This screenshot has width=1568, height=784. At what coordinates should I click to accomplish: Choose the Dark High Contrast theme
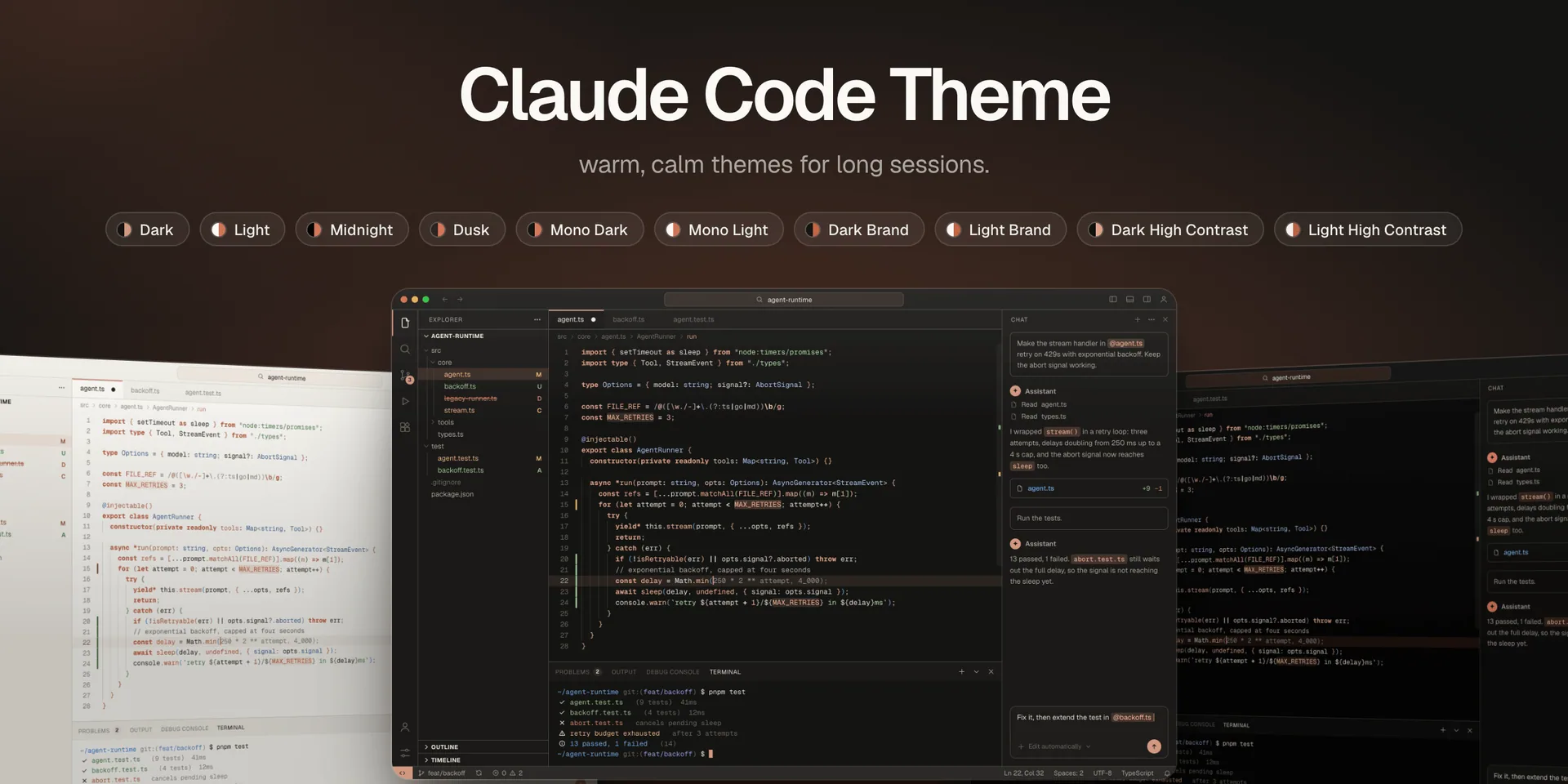tap(1170, 229)
